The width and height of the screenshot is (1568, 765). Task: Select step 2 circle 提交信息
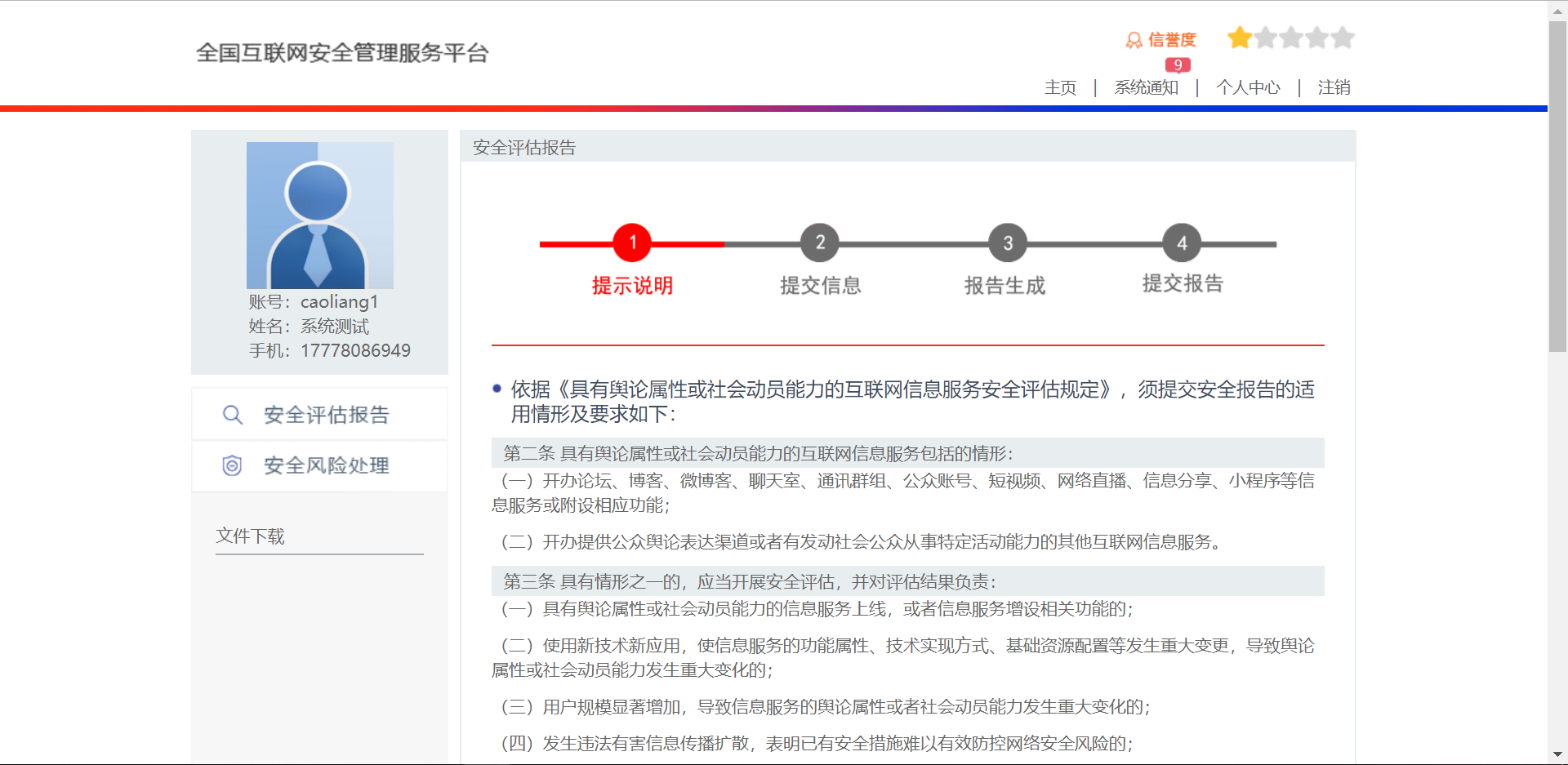tap(820, 242)
